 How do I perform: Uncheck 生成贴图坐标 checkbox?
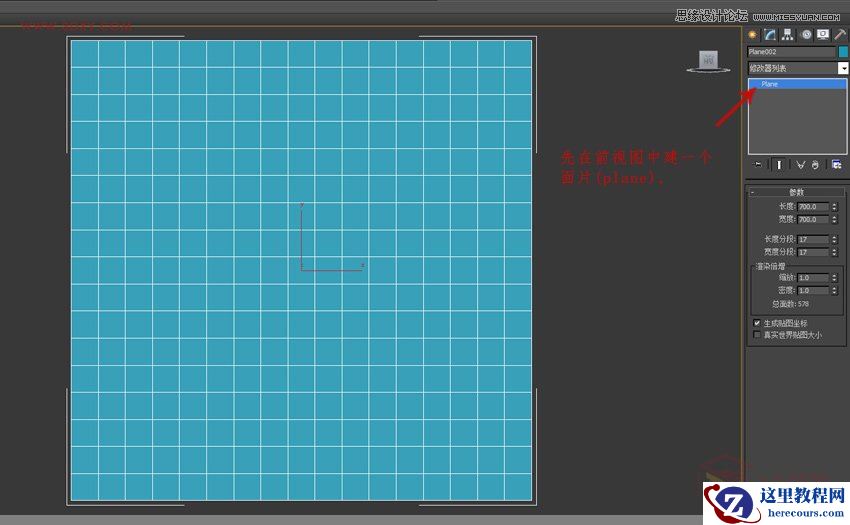pos(757,323)
